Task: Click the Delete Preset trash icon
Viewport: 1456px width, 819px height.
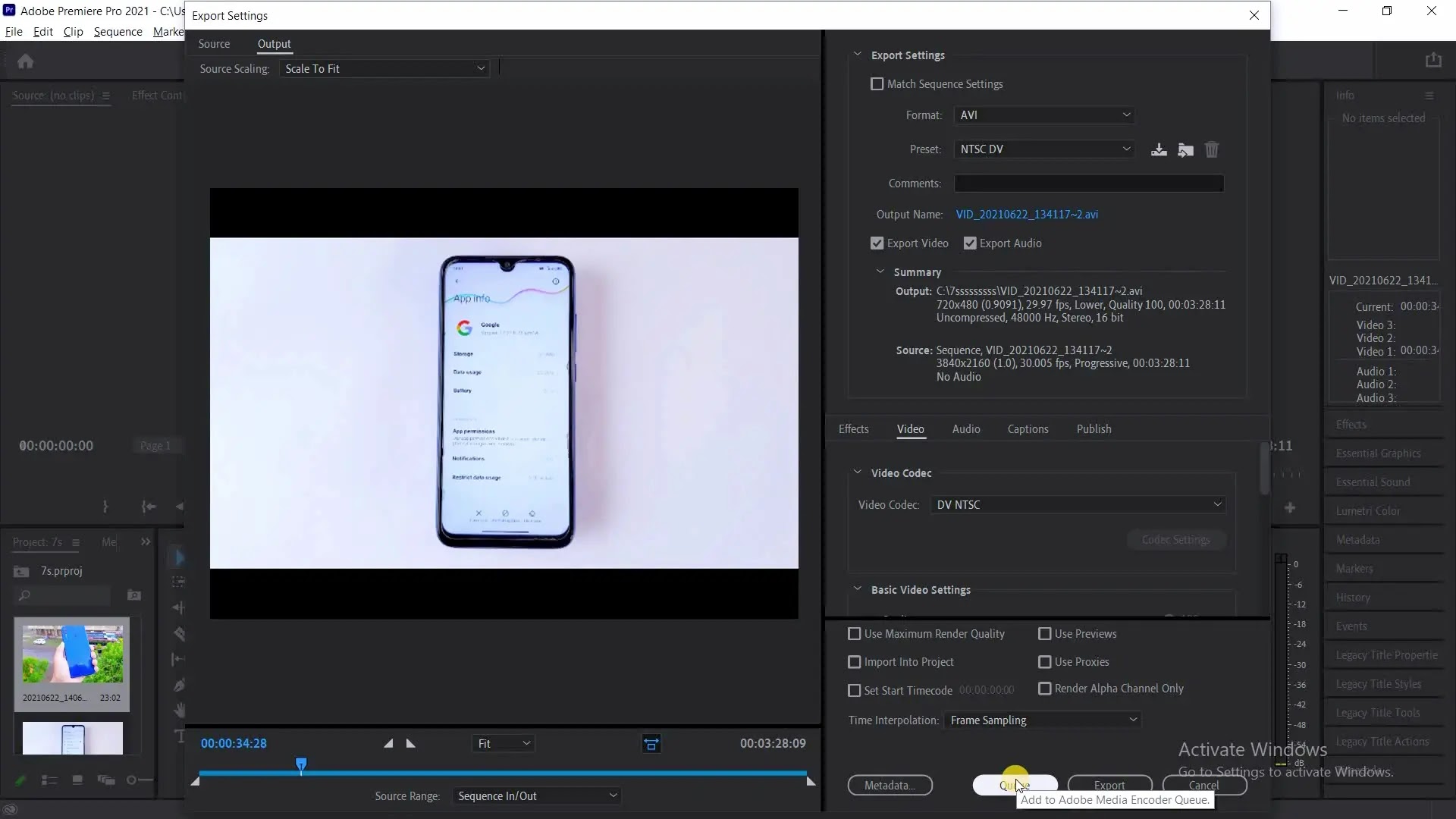Action: click(x=1212, y=149)
